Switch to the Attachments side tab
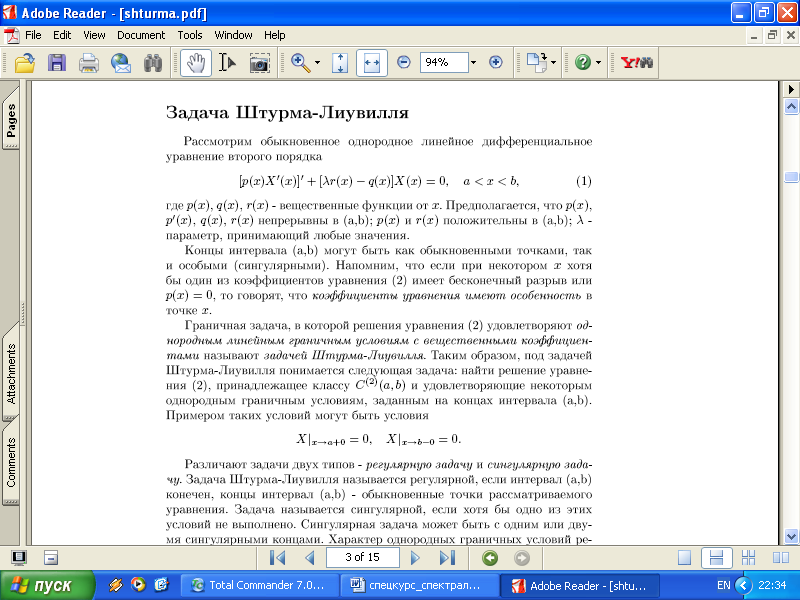This screenshot has width=800, height=600. pyautogui.click(x=11, y=372)
